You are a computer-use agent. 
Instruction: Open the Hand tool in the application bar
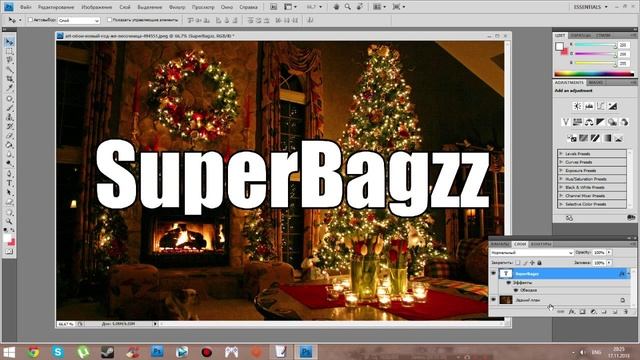coord(336,7)
